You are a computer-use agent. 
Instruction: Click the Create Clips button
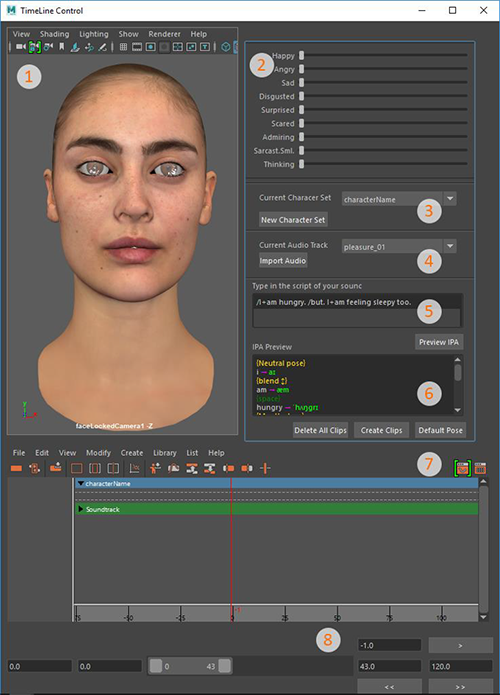(381, 430)
